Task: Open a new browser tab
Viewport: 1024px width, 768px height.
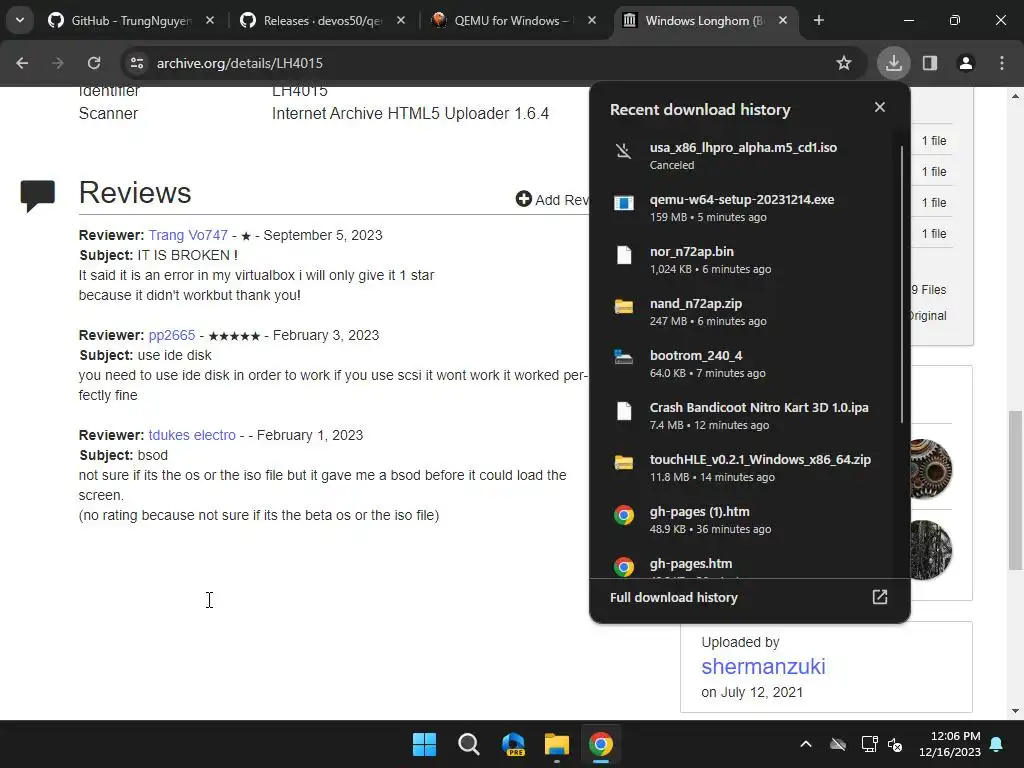Action: click(818, 20)
